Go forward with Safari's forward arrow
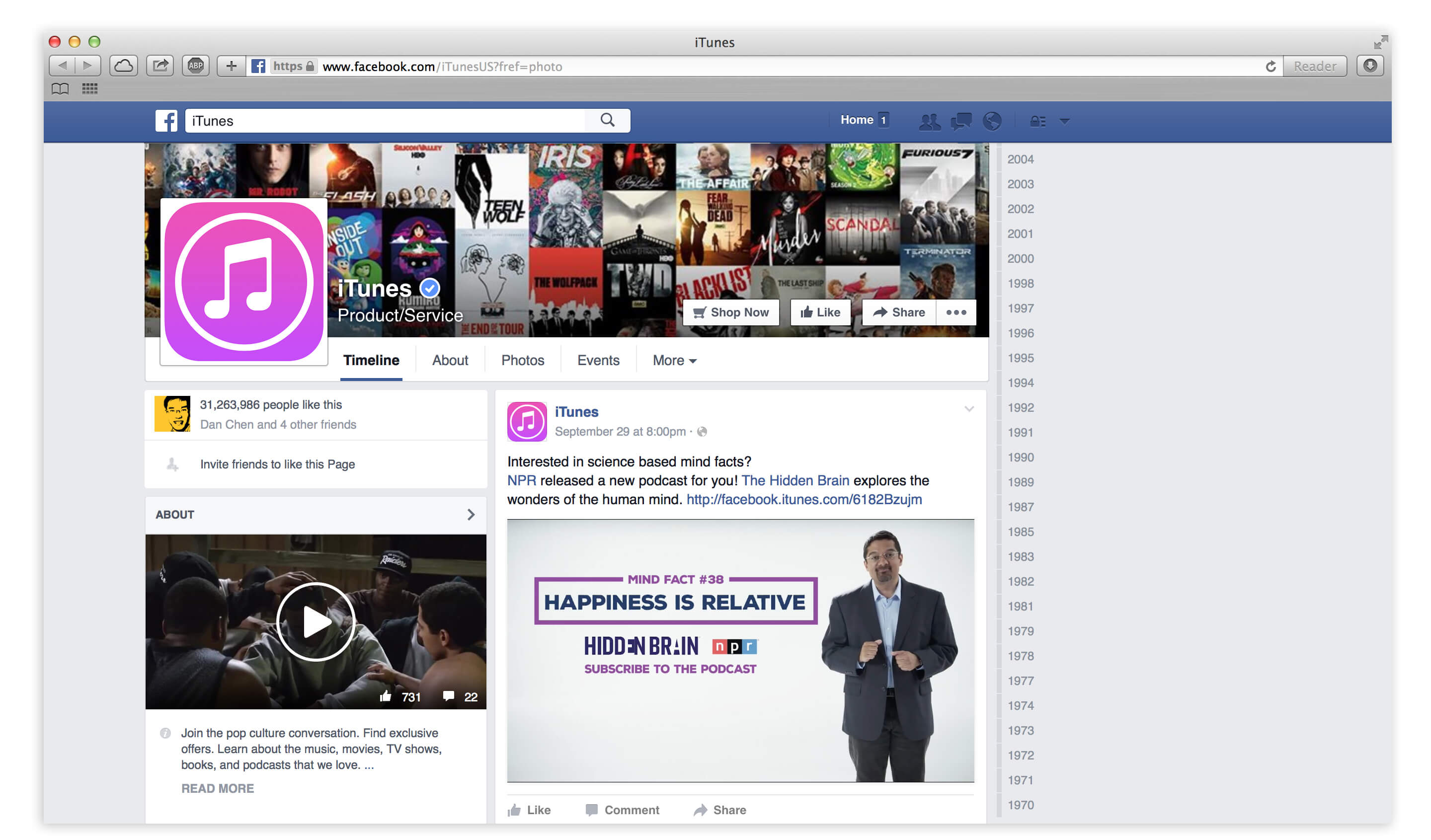Screen dimensions: 1431x840 (88, 66)
